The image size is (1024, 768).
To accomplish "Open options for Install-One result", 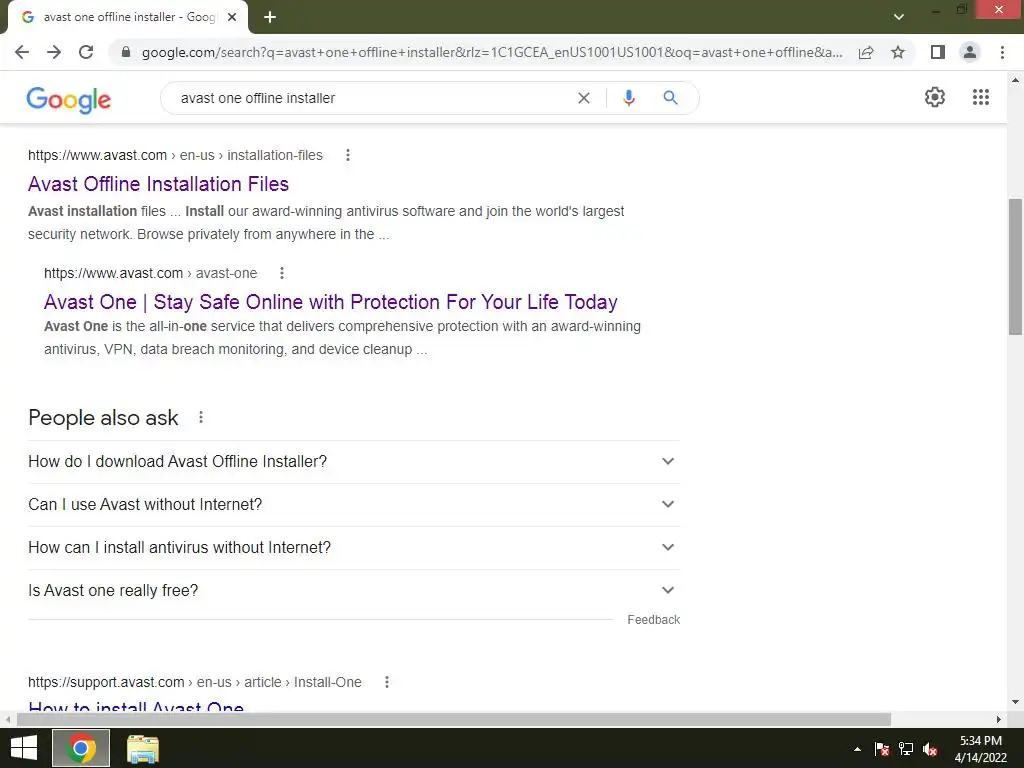I will (387, 682).
